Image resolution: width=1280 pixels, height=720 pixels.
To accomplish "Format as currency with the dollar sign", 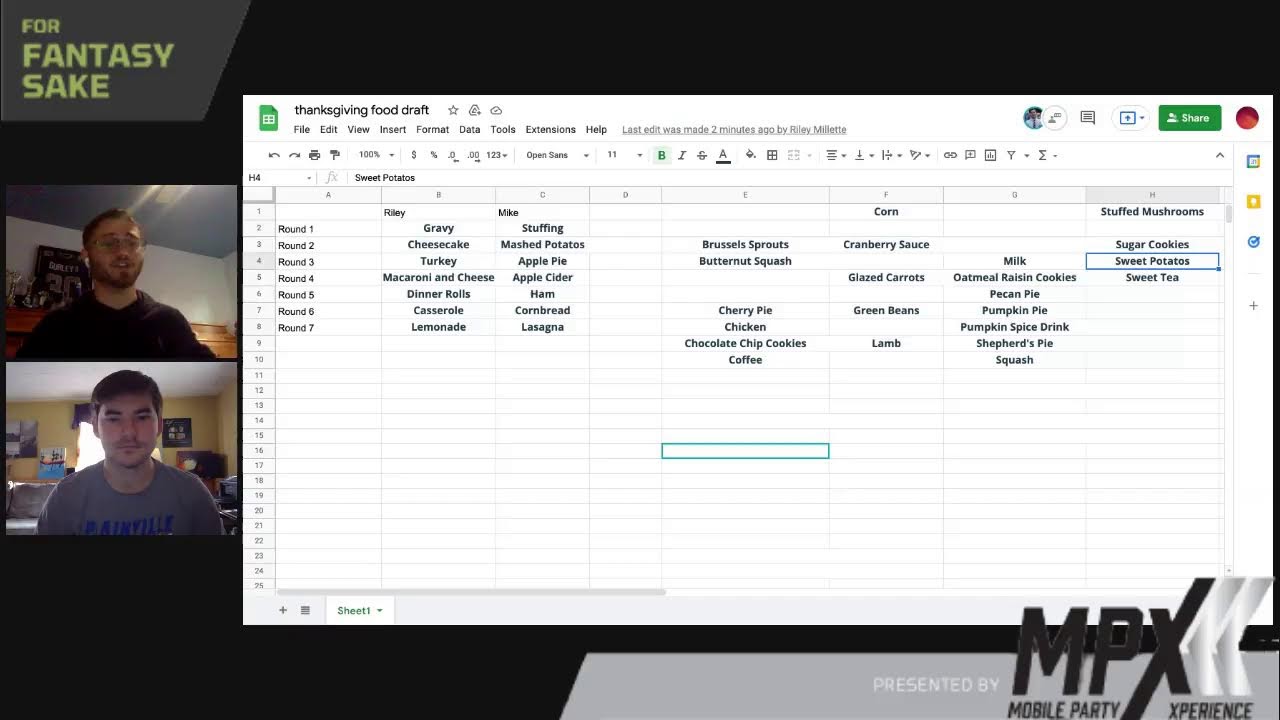I will point(414,155).
